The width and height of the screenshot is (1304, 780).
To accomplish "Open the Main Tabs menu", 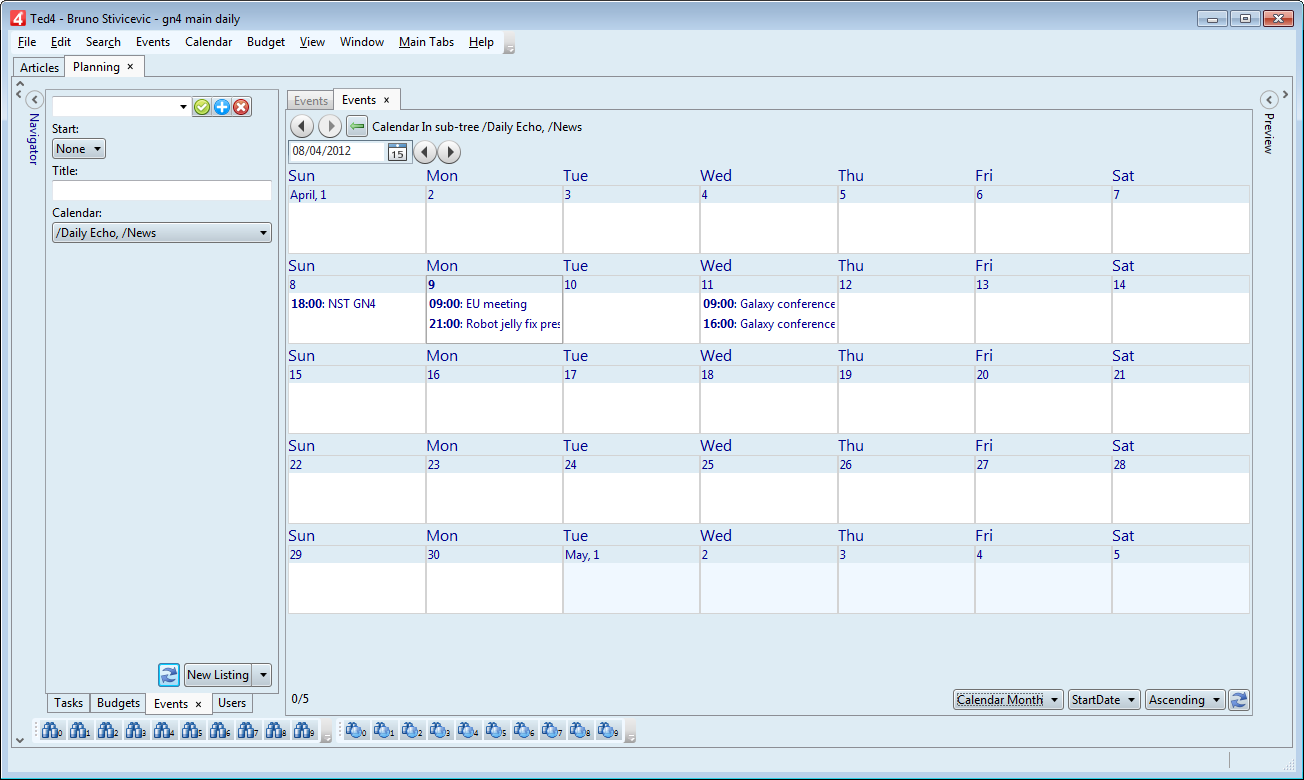I will [426, 42].
